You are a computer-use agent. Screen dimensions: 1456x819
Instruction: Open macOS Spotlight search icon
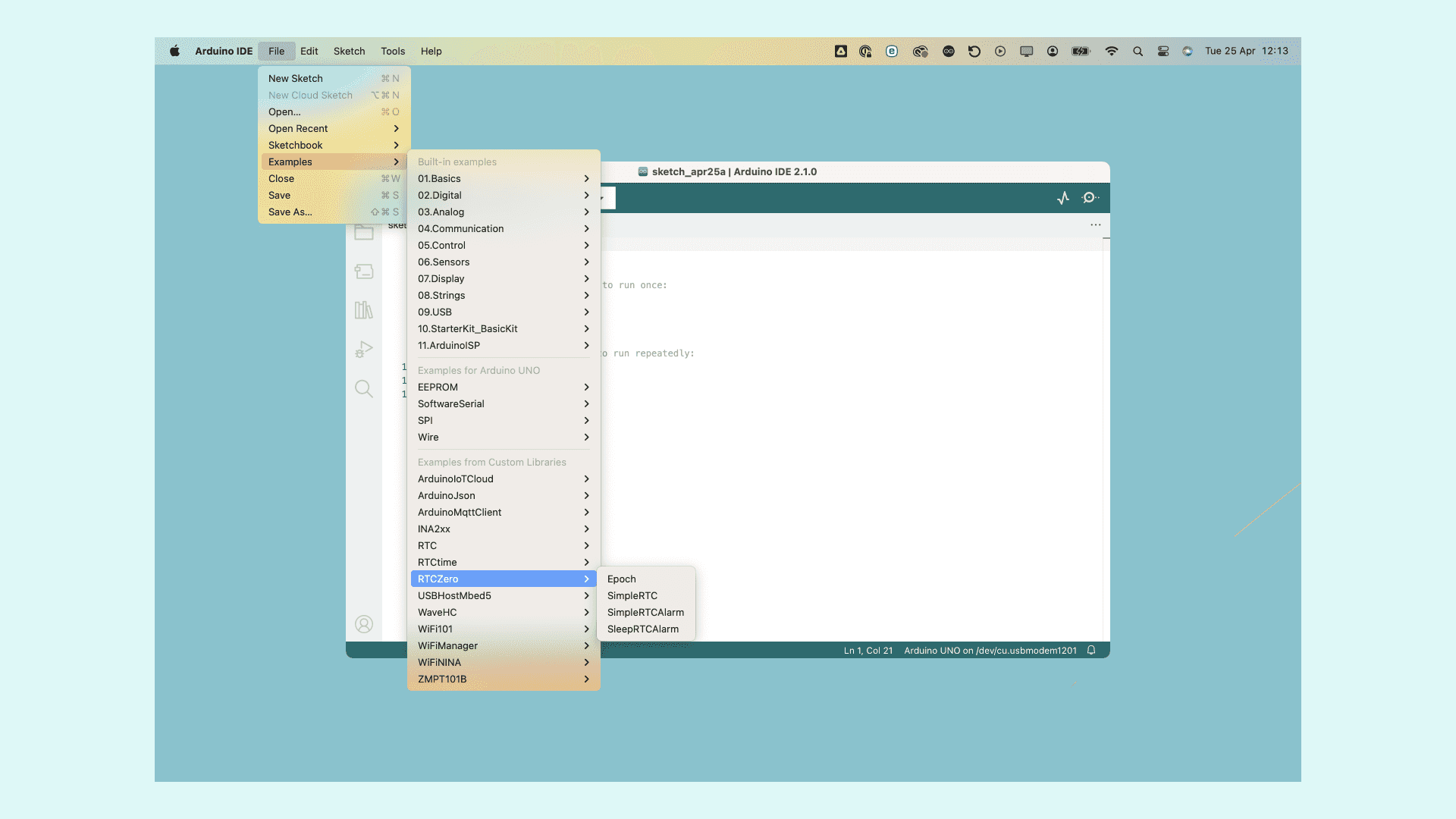(1137, 52)
